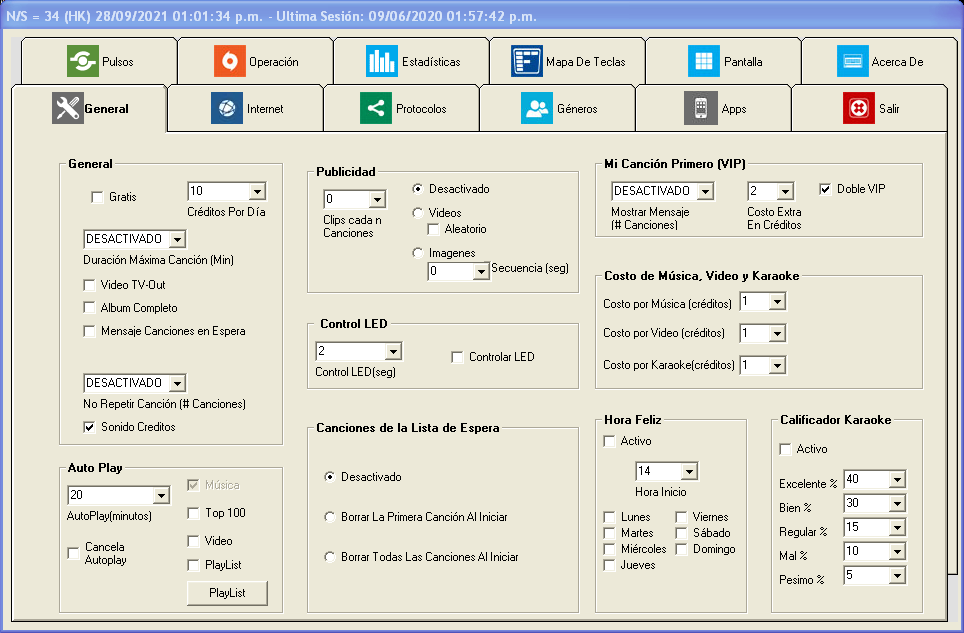Open the No Repetir Canción dropdown
The image size is (964, 633).
(x=177, y=383)
